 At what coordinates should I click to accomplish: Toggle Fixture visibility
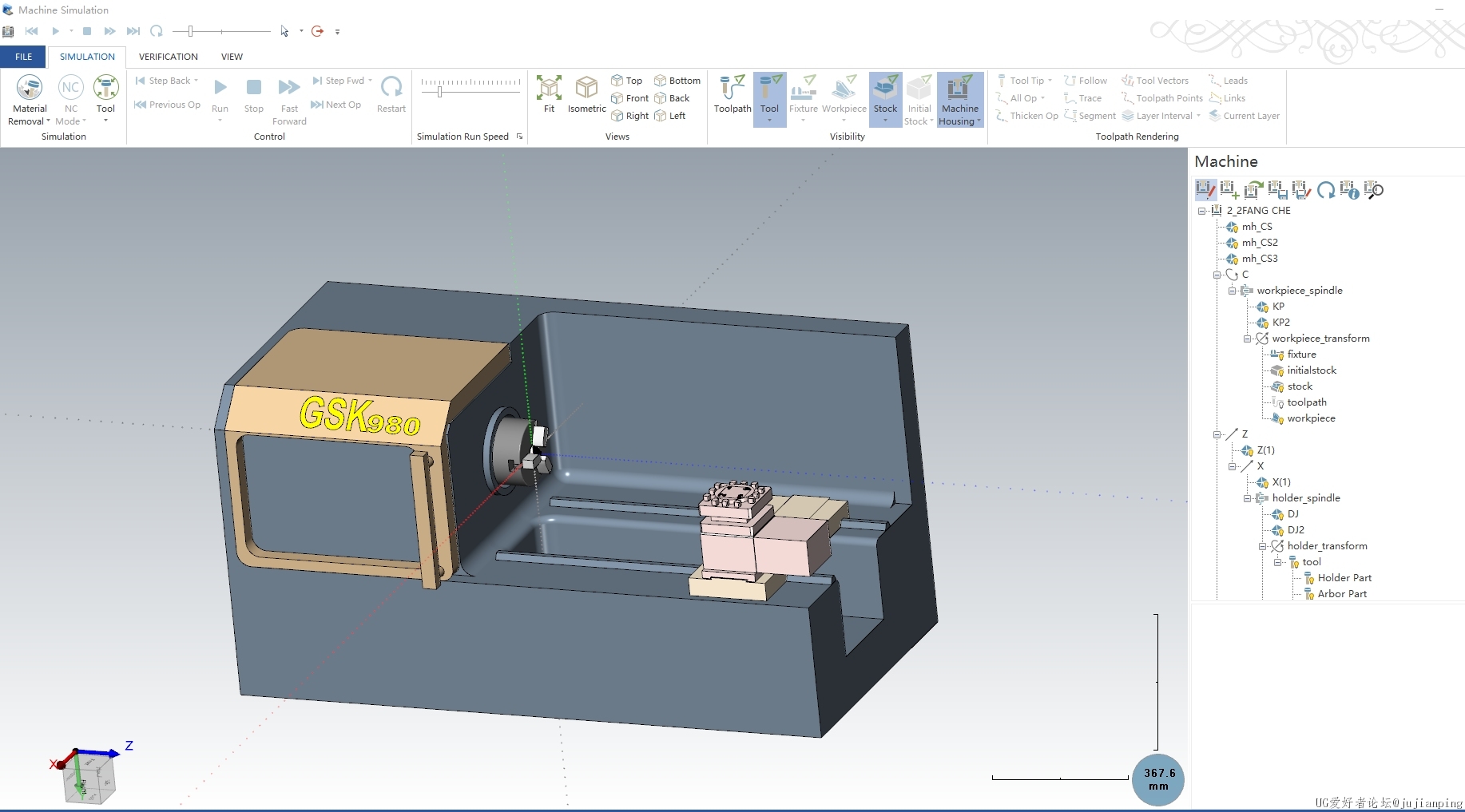(x=804, y=94)
